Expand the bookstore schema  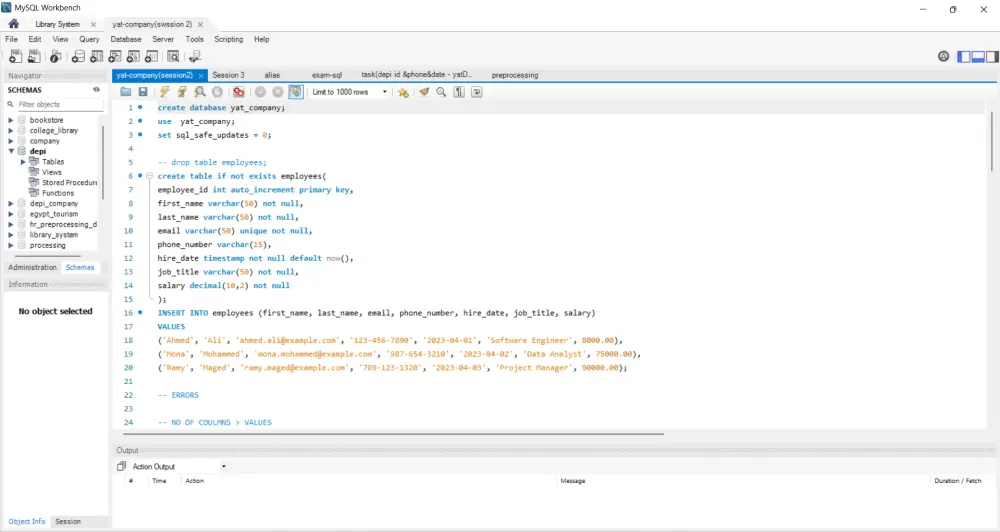[11, 120]
